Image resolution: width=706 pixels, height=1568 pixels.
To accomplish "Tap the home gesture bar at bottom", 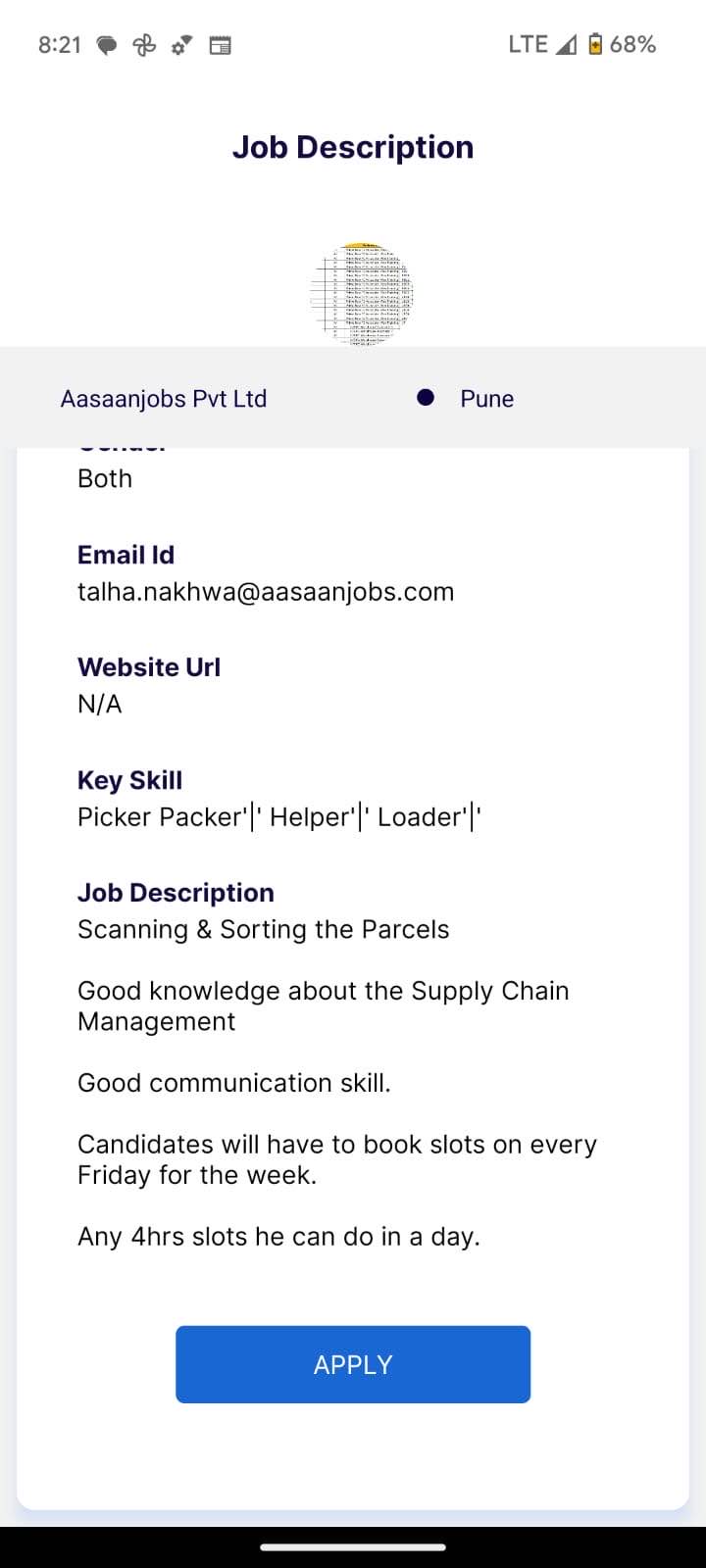I will pyautogui.click(x=353, y=1547).
